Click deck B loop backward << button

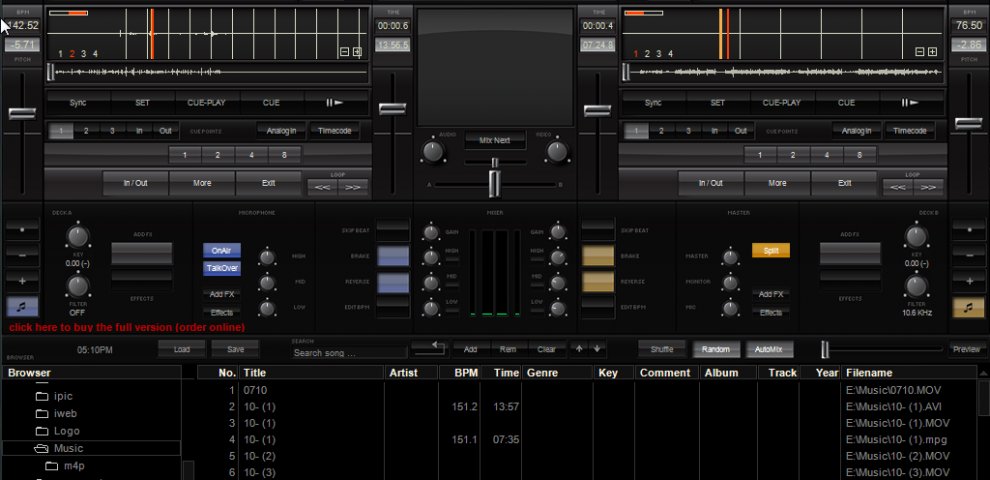pos(897,188)
